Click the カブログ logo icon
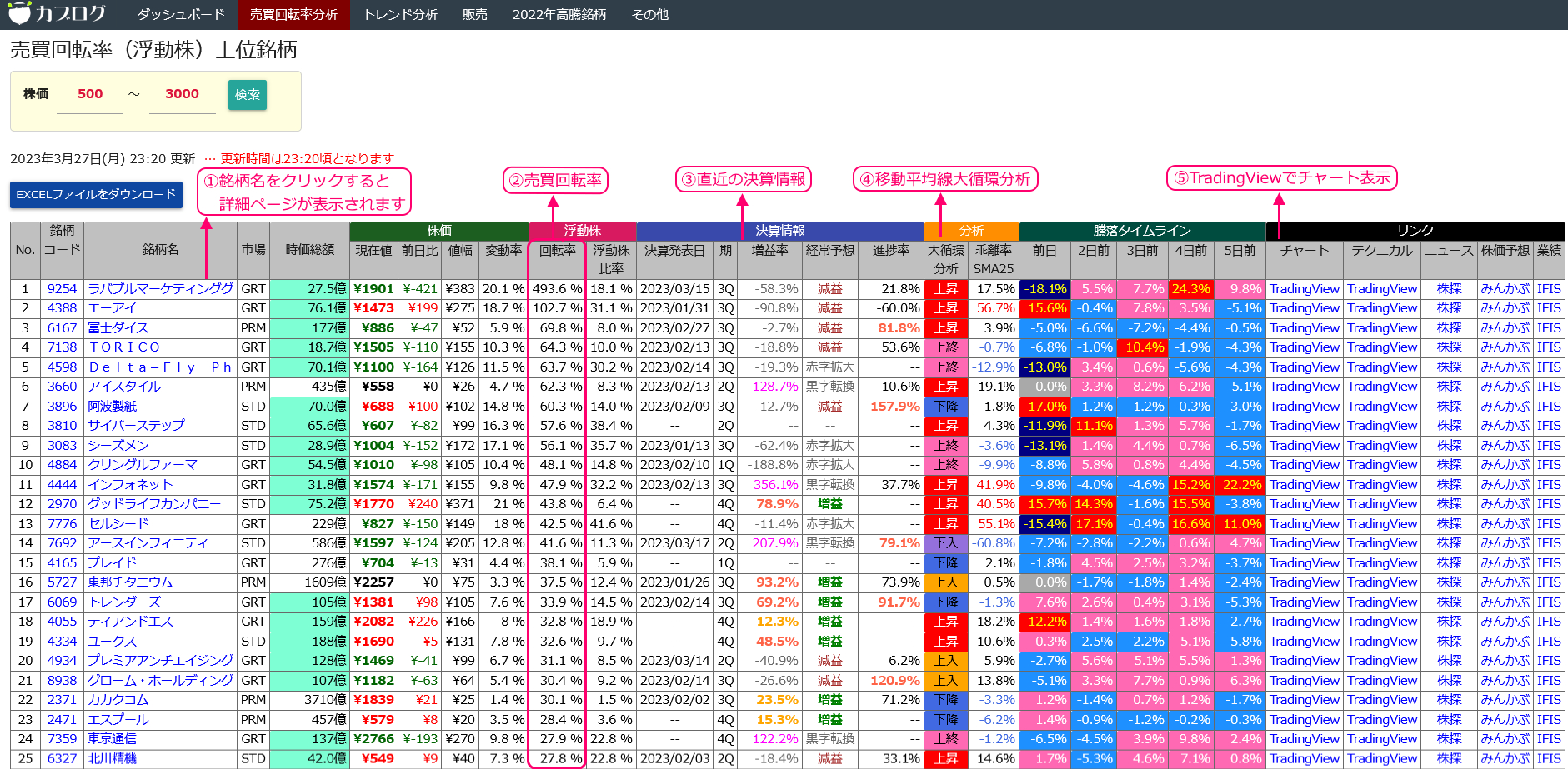 coord(19,13)
